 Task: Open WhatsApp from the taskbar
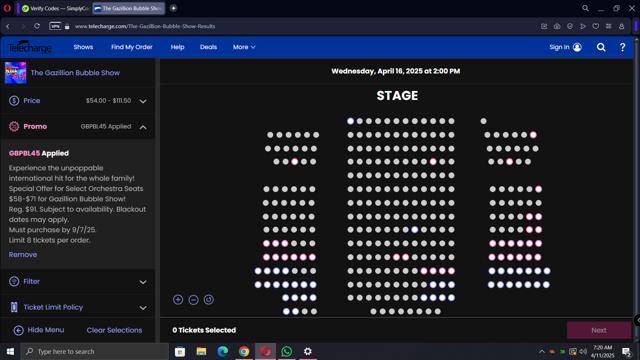tap(287, 351)
